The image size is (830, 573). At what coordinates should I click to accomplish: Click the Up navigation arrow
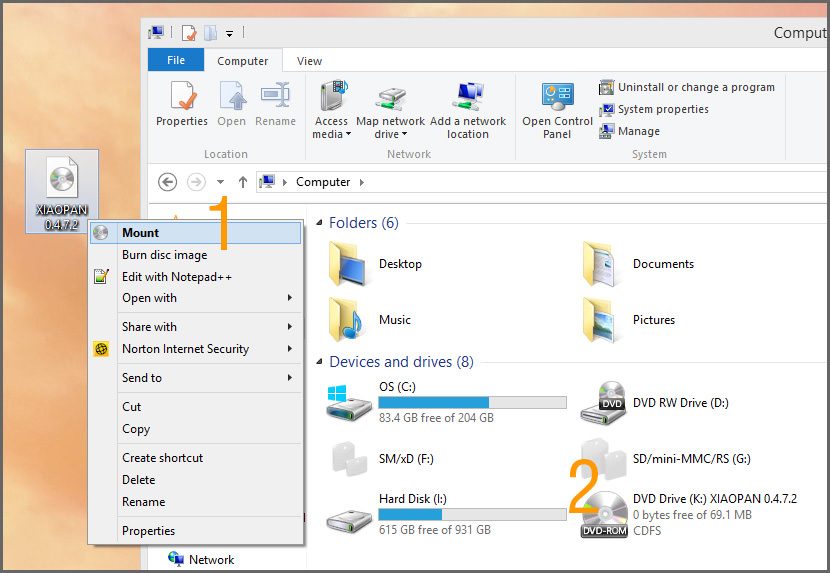pyautogui.click(x=242, y=182)
